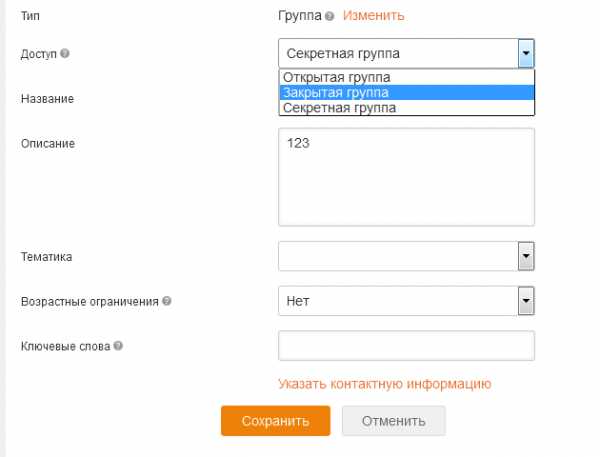Open the Тематика dropdown arrow
Screen dimensions: 600x457
pyautogui.click(x=526, y=256)
